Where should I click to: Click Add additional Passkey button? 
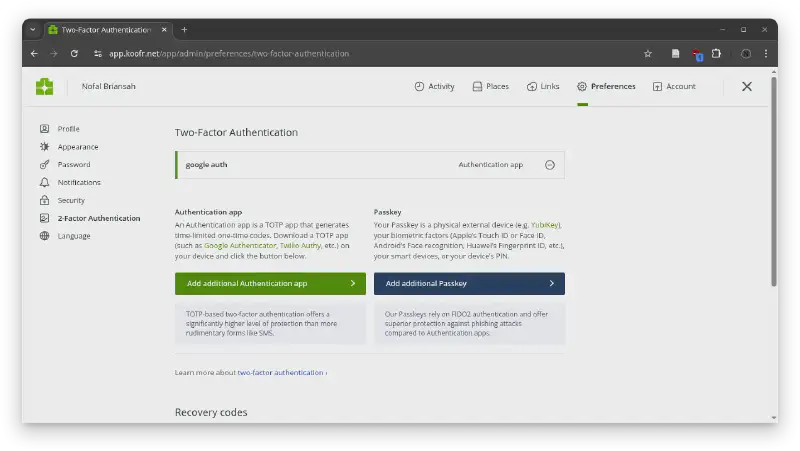pos(469,284)
